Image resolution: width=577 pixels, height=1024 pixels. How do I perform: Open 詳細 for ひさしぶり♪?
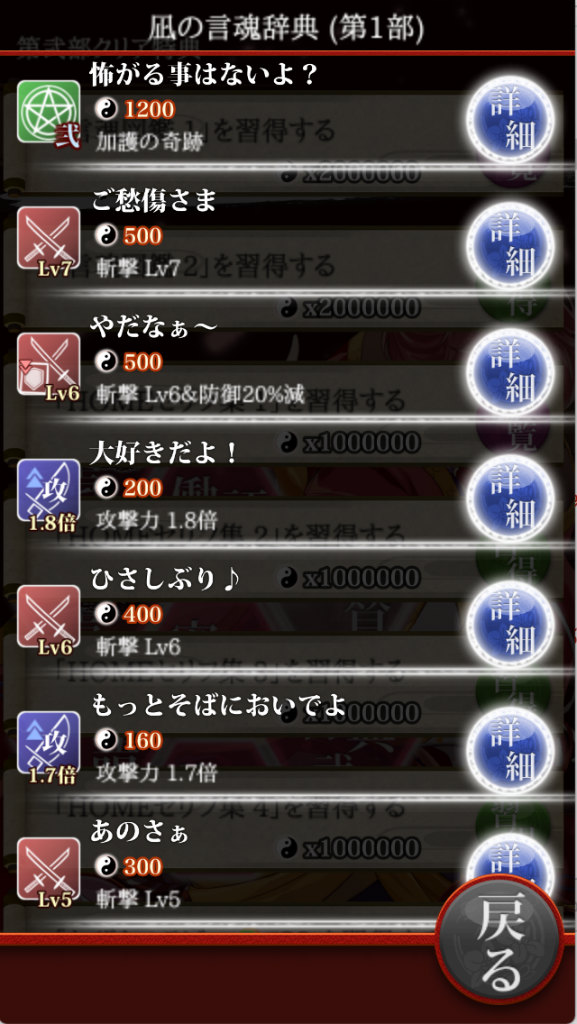510,624
